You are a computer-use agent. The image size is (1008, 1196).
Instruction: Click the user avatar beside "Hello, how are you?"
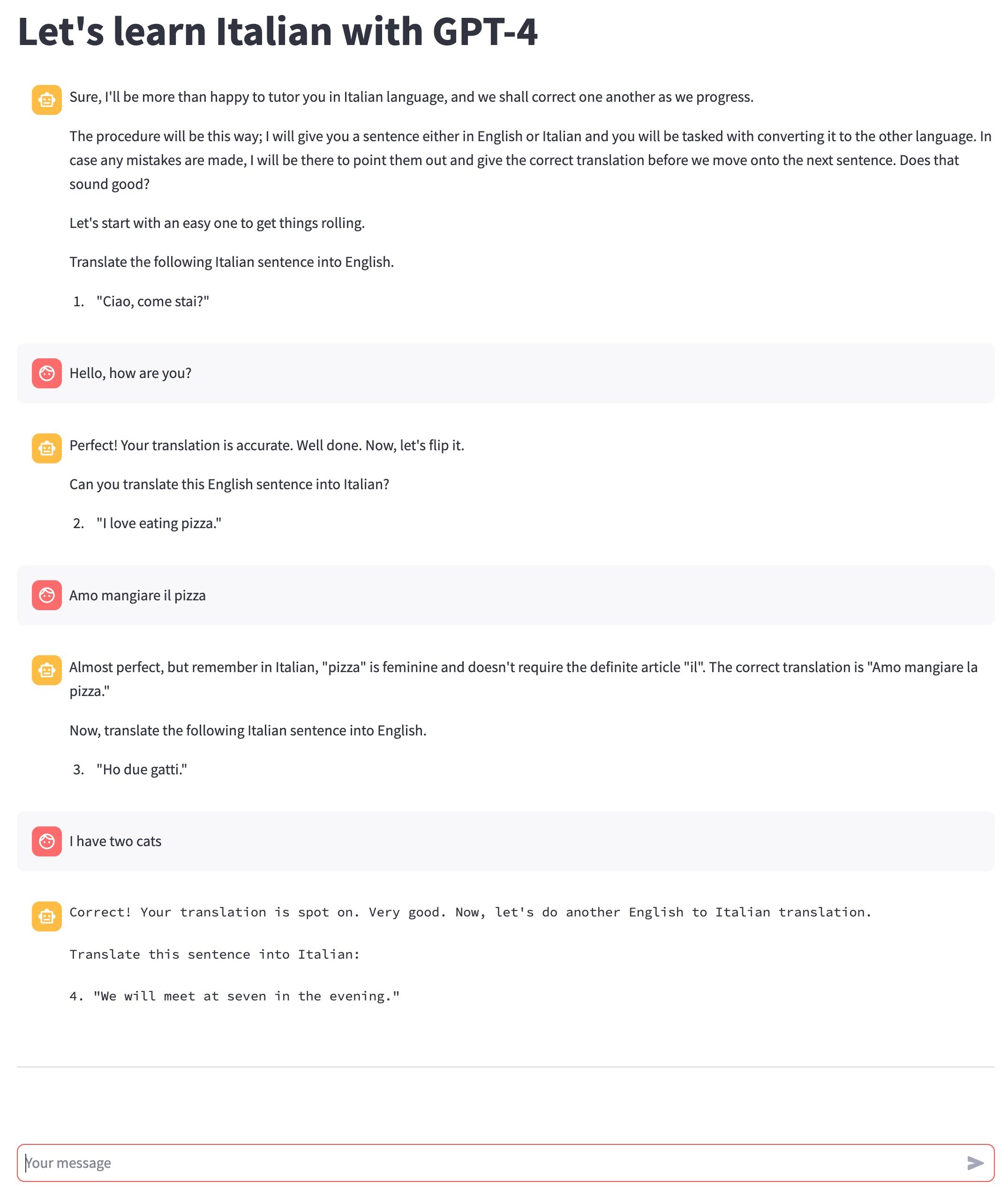pyautogui.click(x=47, y=373)
